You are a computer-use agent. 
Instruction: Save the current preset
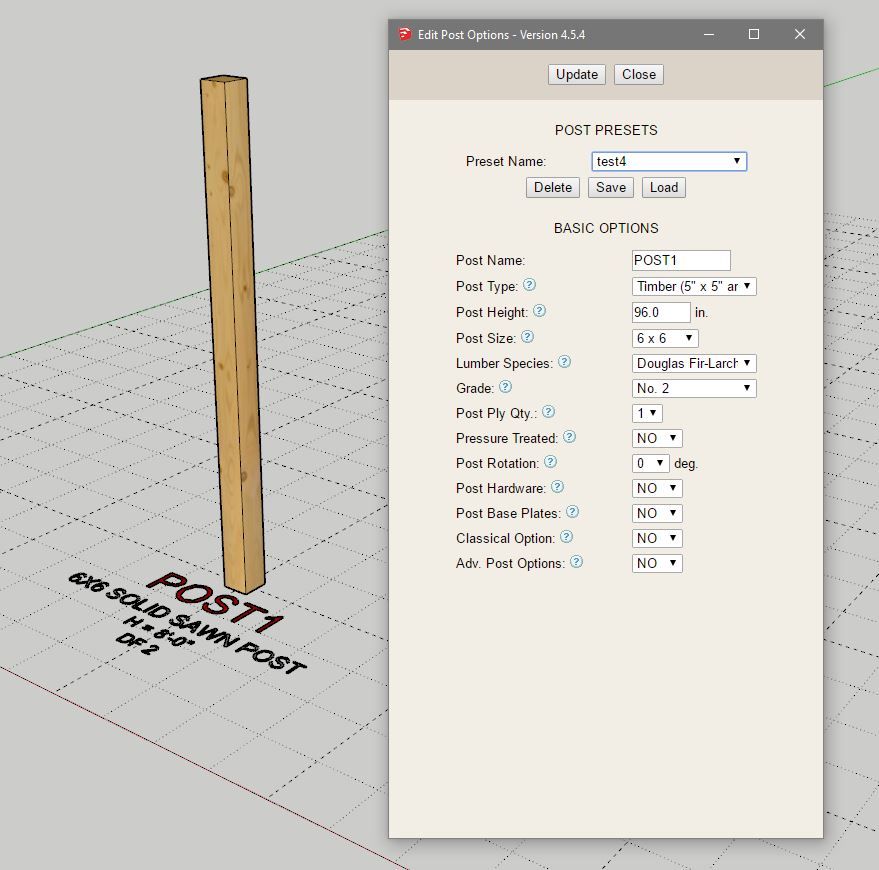(x=610, y=187)
